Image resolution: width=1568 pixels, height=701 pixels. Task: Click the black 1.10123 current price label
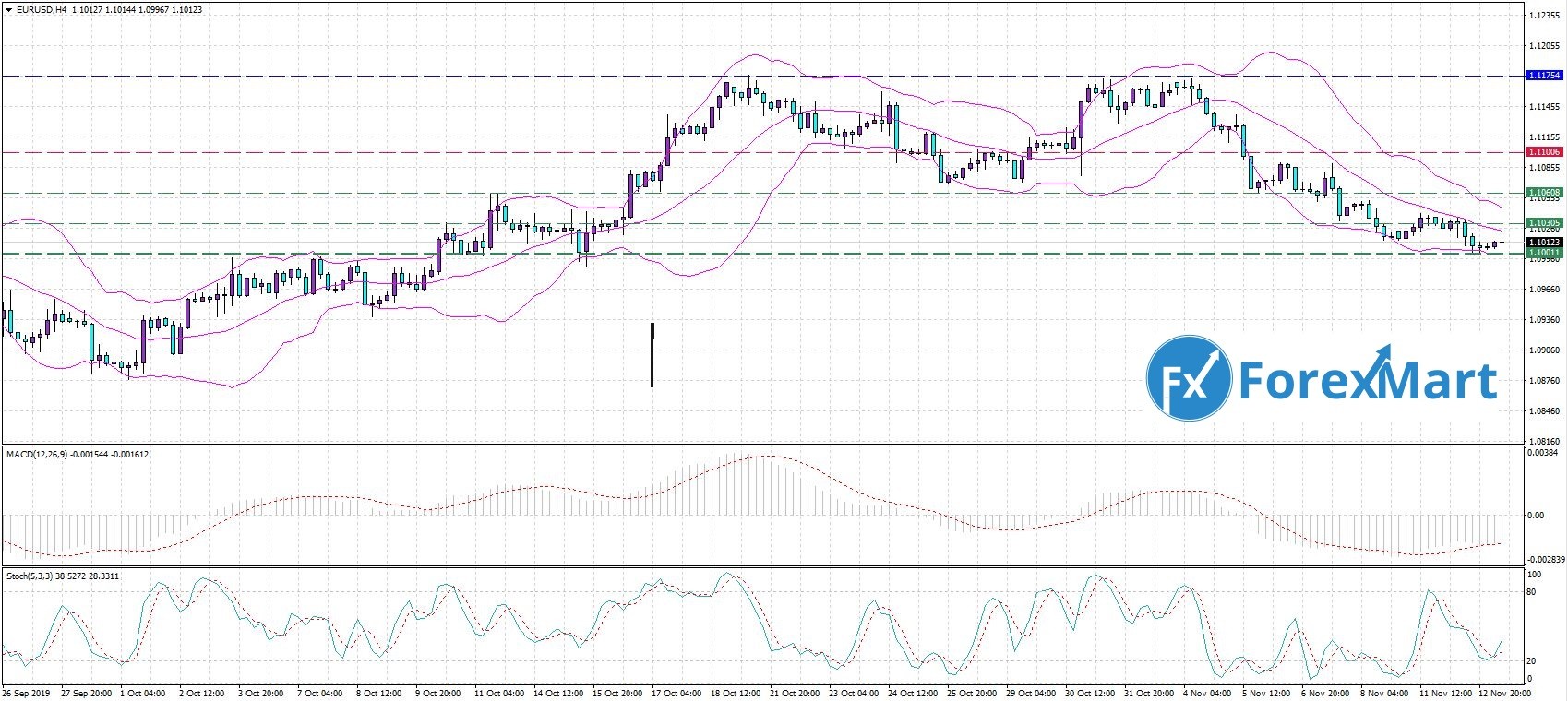[x=1544, y=243]
